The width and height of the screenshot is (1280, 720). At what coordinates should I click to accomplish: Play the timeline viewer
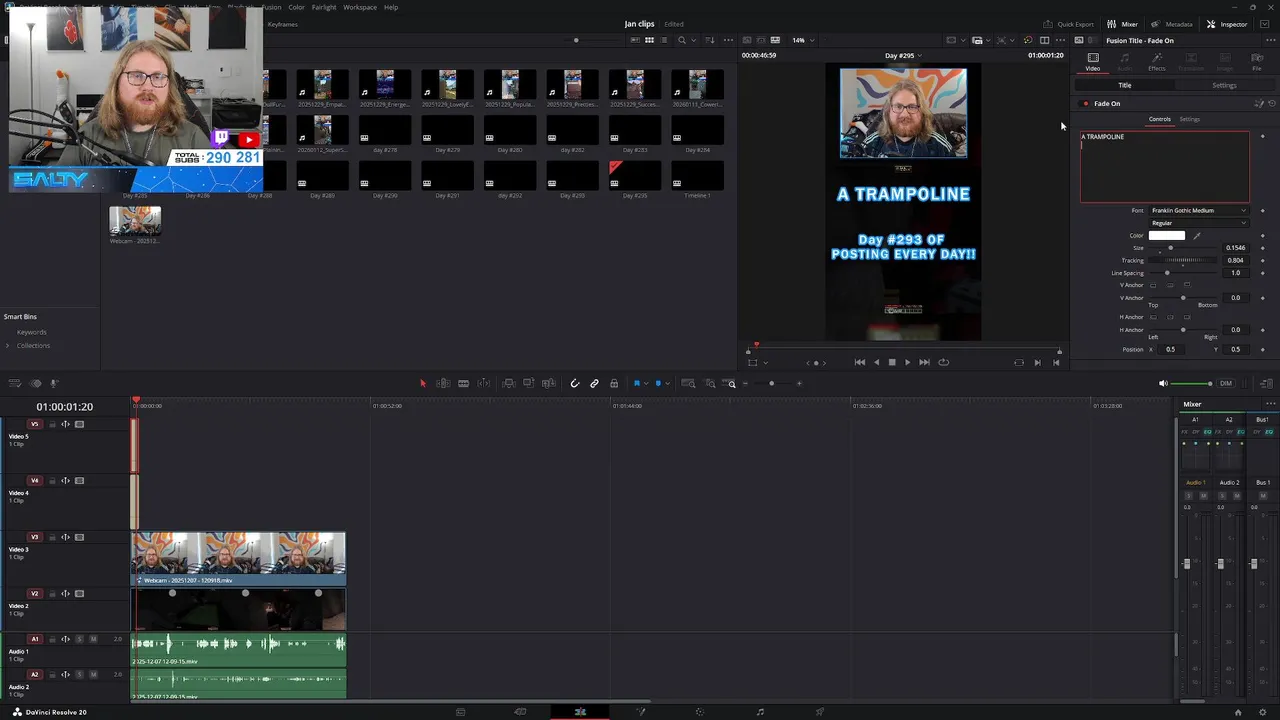(907, 362)
